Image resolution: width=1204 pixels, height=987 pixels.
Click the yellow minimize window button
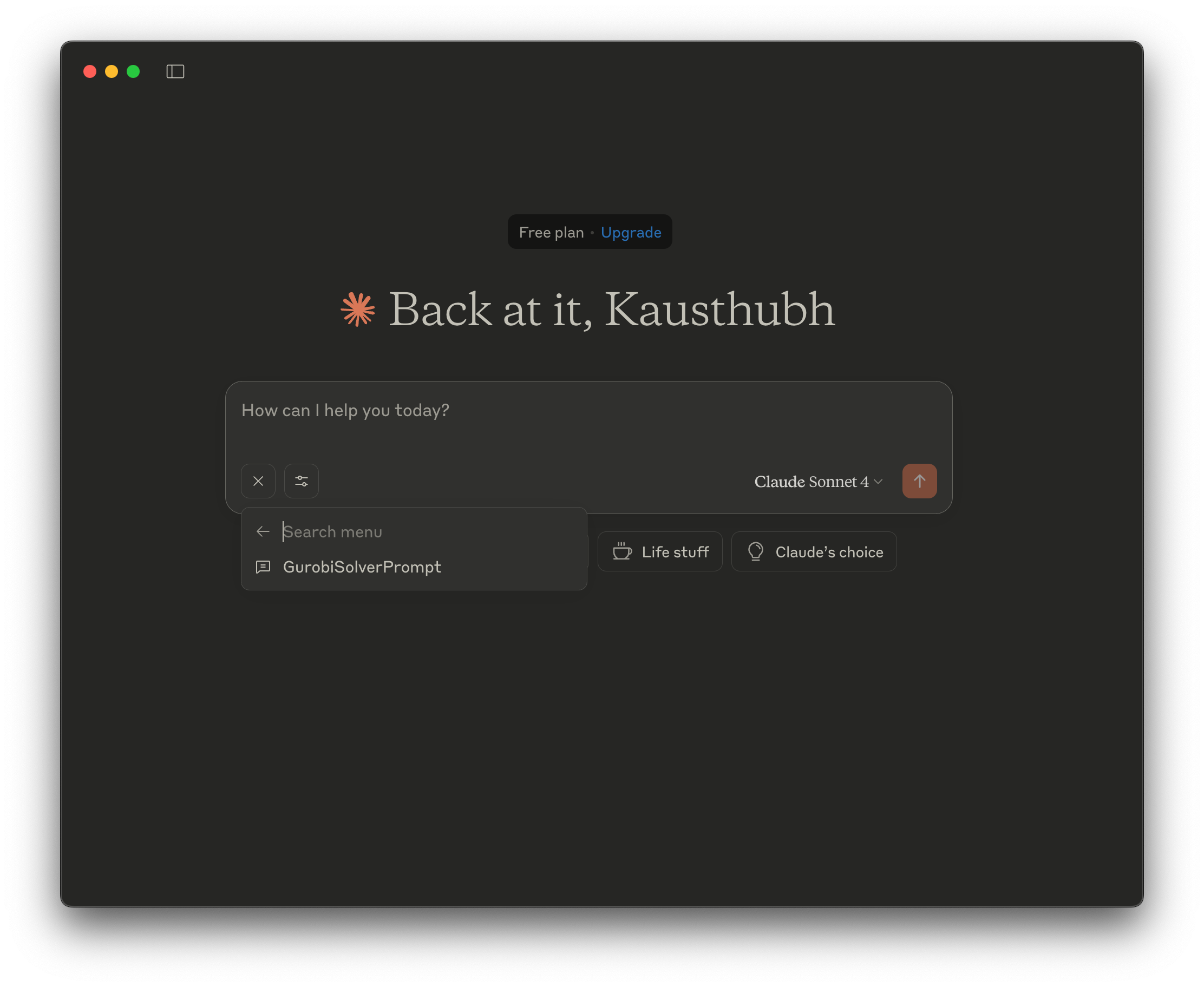click(112, 71)
